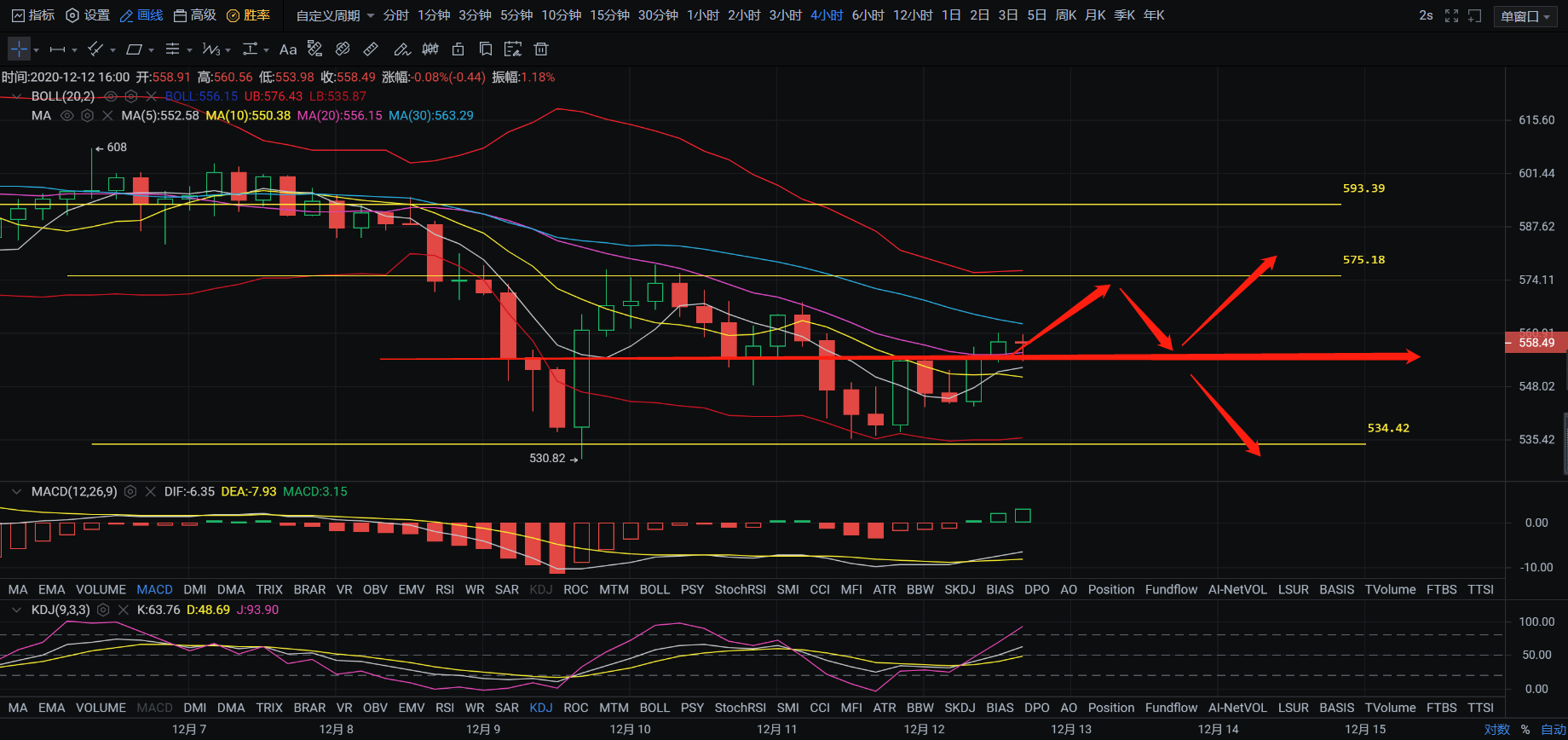1568x740 pixels.
Task: Collapse the KDJ(9,3,3) panel chevron
Action: (15, 610)
